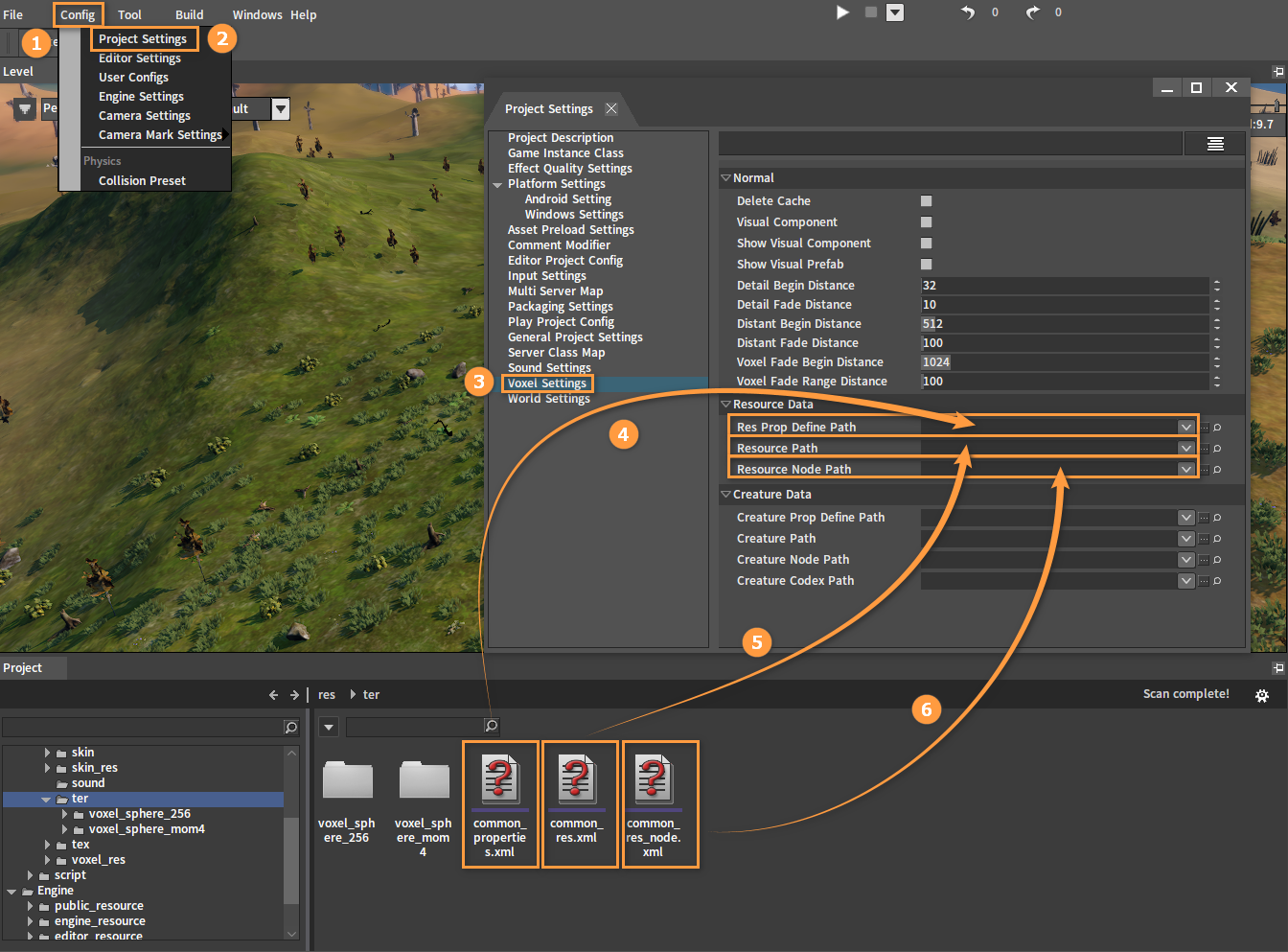Click the list view icon in settings header
This screenshot has width=1288, height=952.
point(1215,144)
